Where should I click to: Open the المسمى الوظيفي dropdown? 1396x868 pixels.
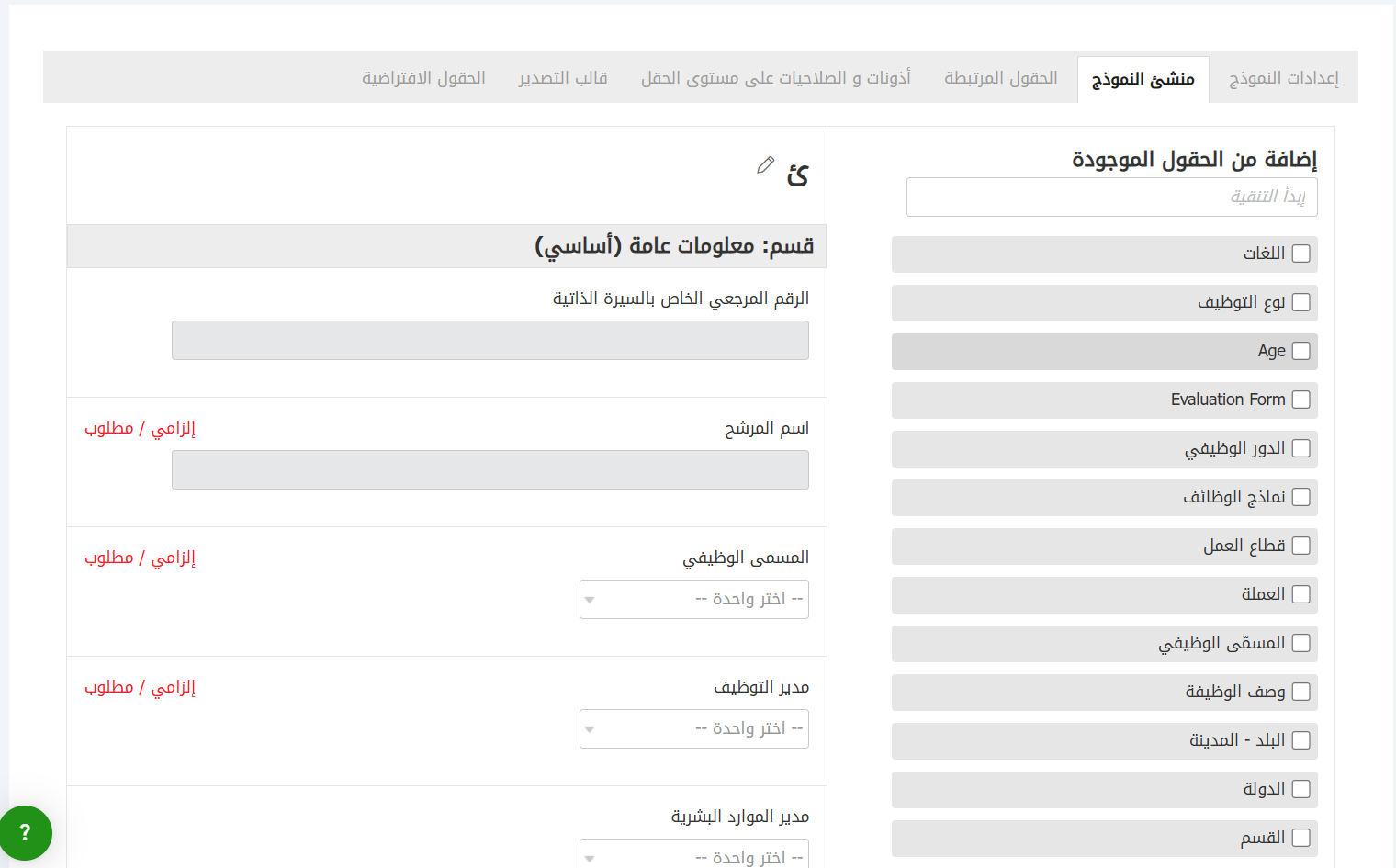(x=694, y=600)
